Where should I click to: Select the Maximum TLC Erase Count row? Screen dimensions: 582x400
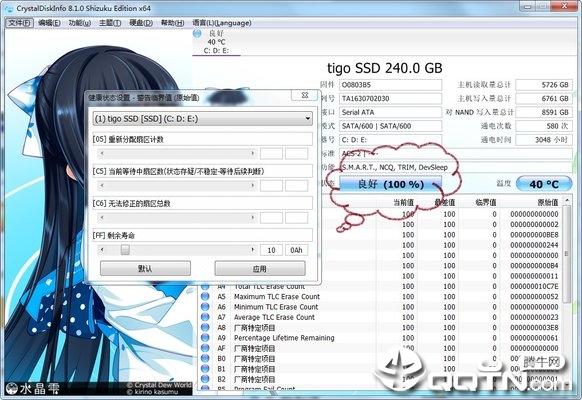click(x=380, y=296)
